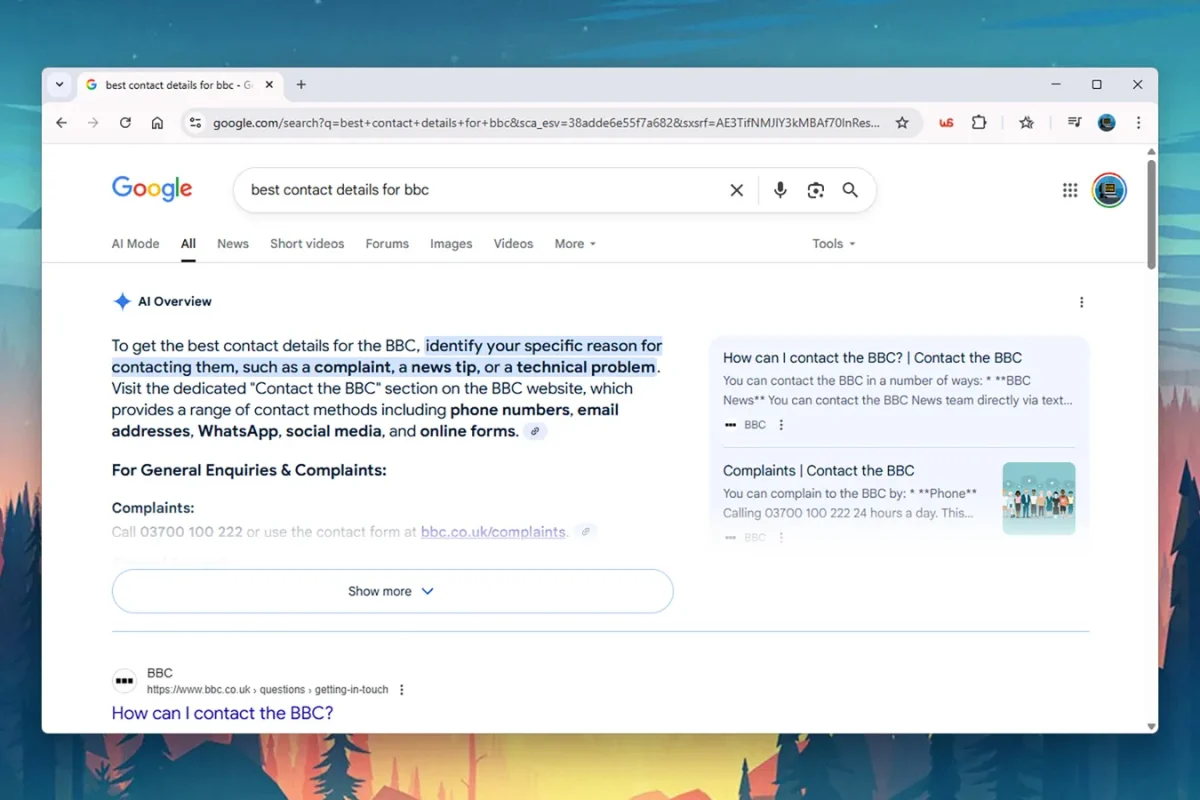
Task: Open the tab search dropdown arrow
Action: pos(60,85)
